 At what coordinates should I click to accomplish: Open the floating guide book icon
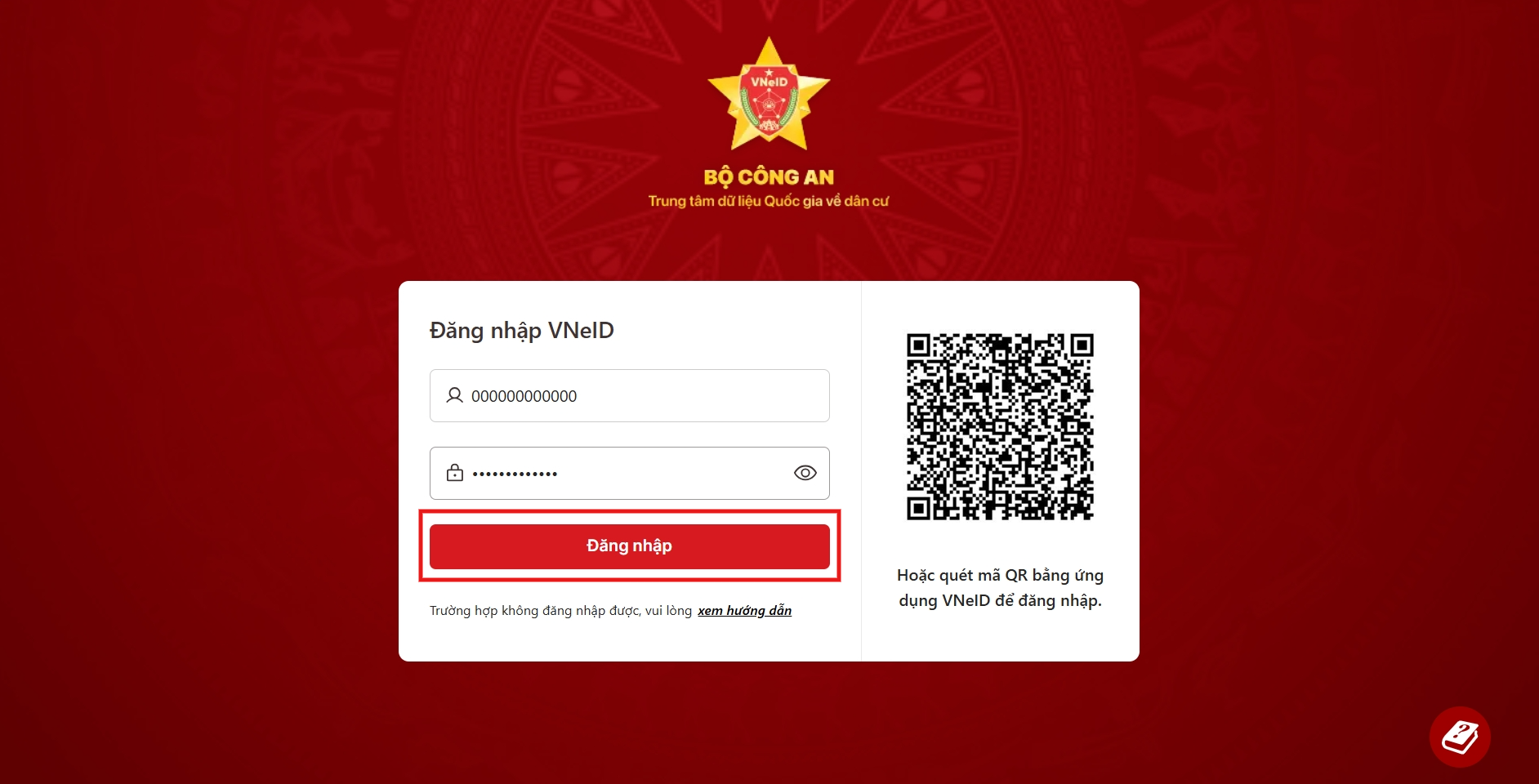(1460, 737)
